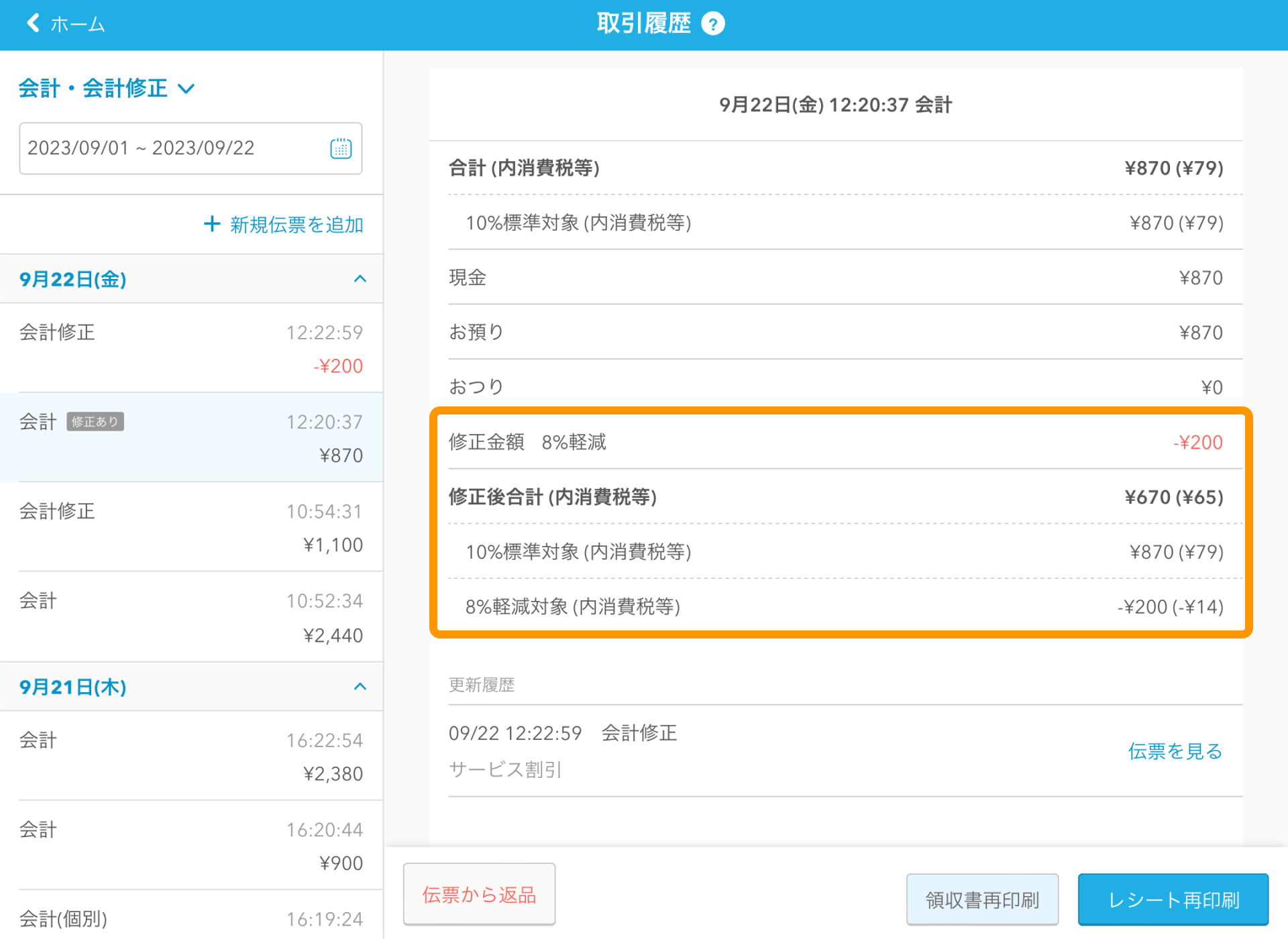Open the calendar date picker icon

341,148
